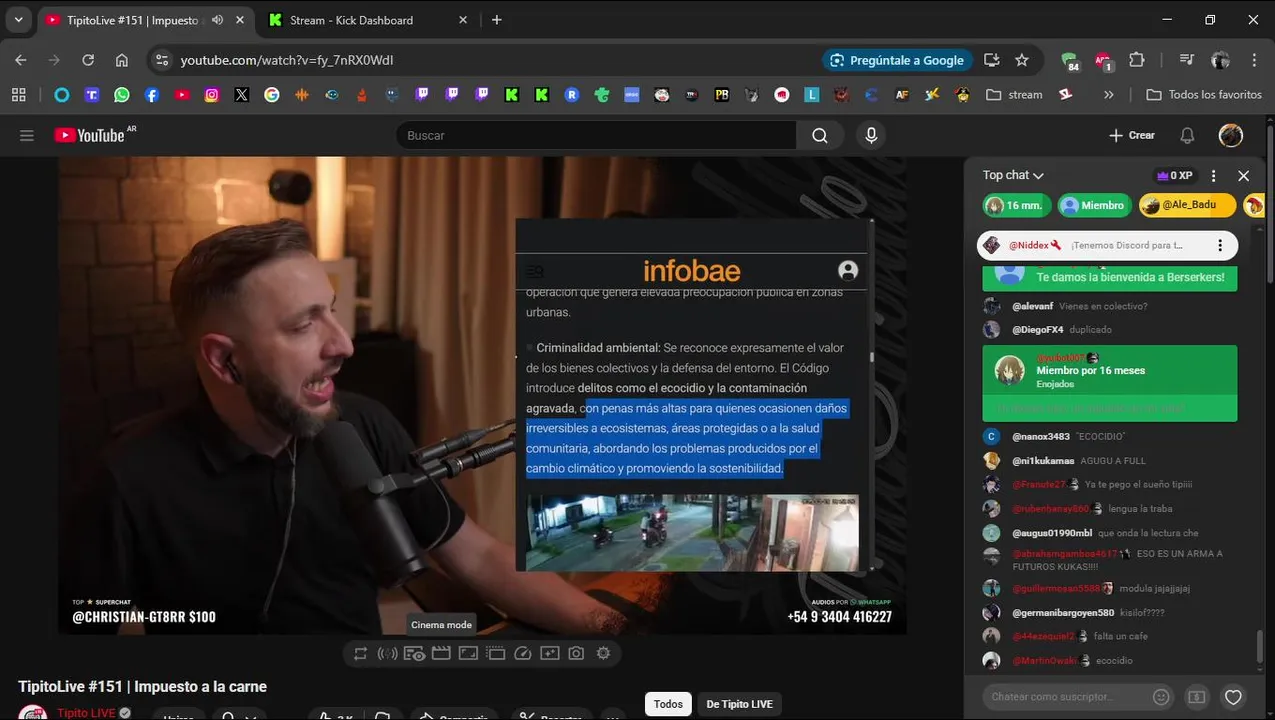Open Google bookmark in bookmarks bar
The image size is (1275, 720).
272,95
